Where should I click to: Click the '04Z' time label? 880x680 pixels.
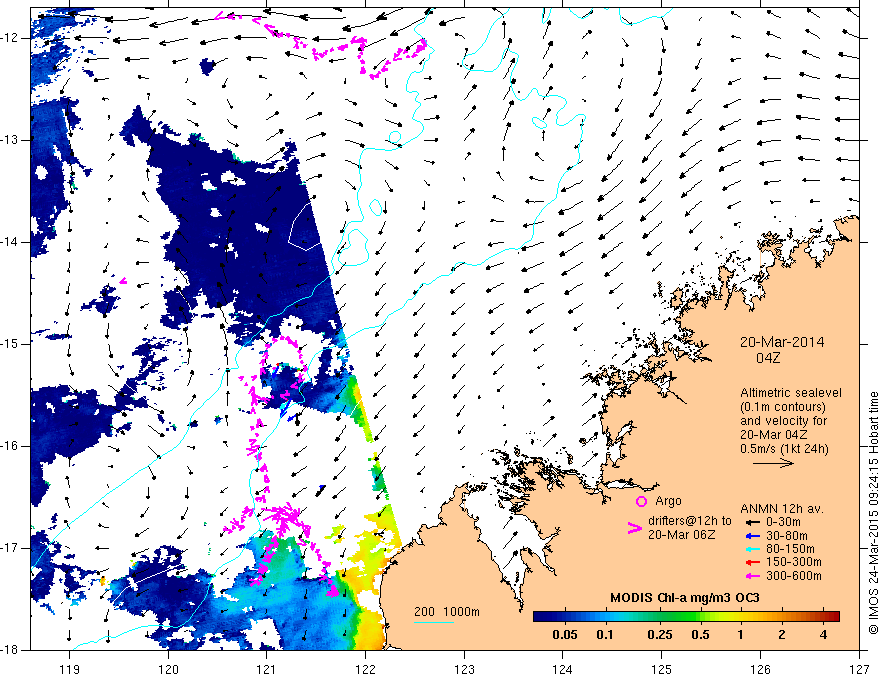pyautogui.click(x=768, y=358)
